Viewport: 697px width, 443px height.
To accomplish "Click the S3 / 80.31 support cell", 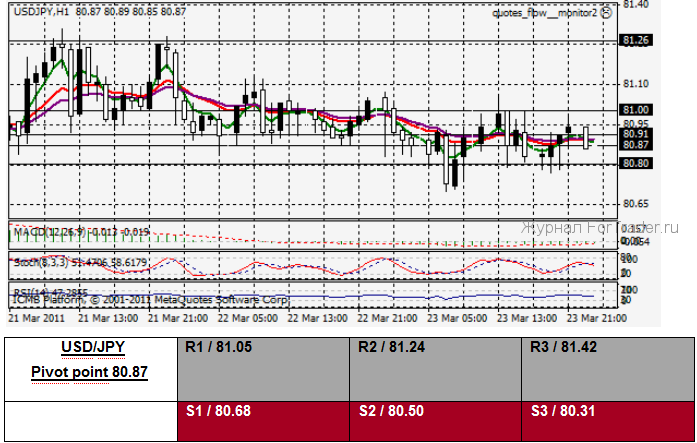I will coord(608,421).
